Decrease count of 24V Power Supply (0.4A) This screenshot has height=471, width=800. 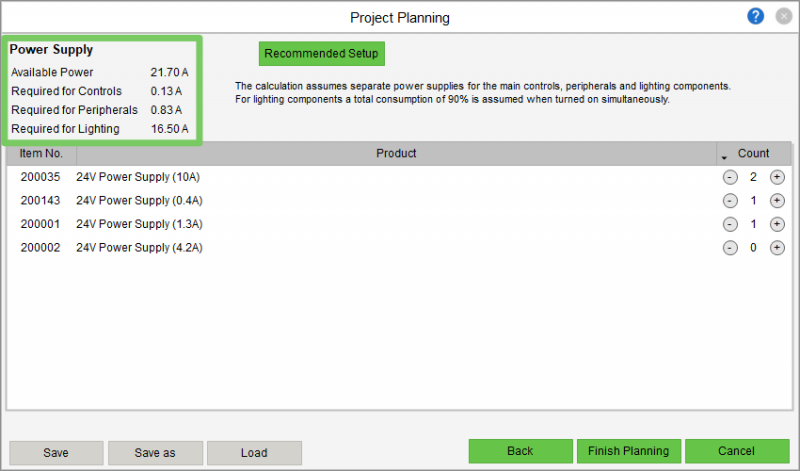click(730, 201)
